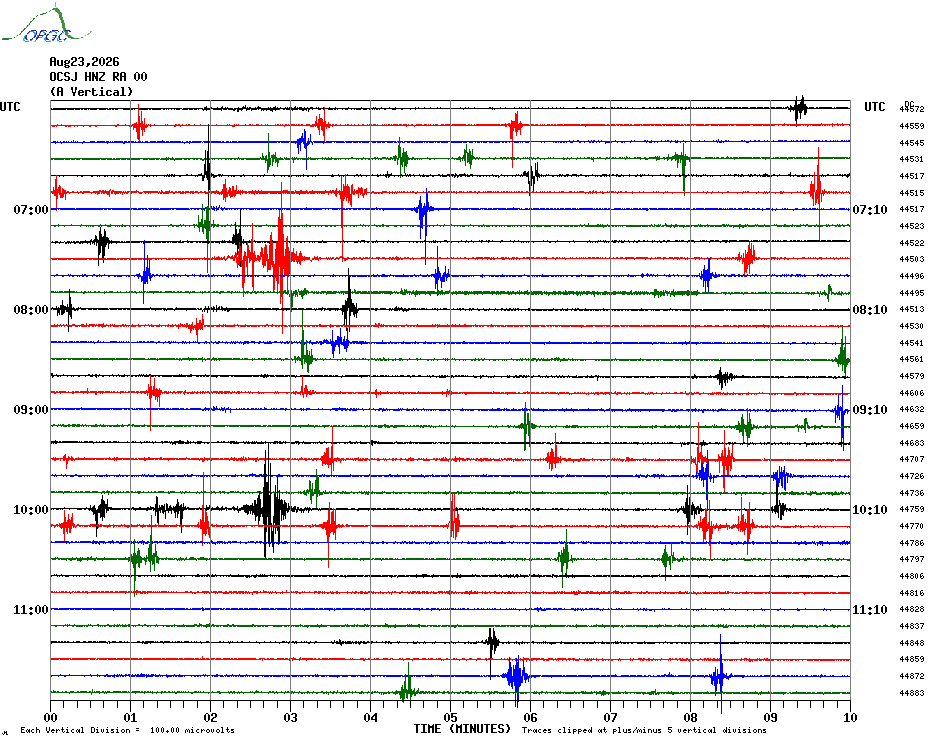Click the DC value 44606

(912, 393)
